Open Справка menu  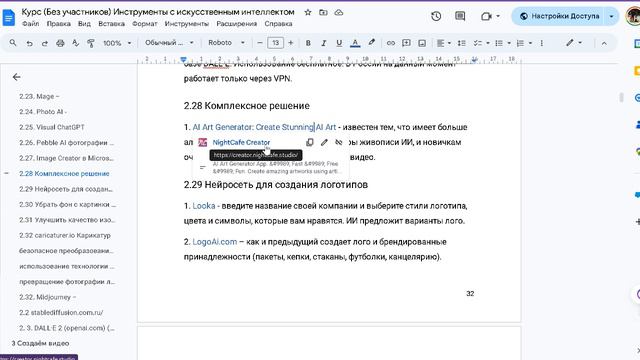[x=278, y=24]
